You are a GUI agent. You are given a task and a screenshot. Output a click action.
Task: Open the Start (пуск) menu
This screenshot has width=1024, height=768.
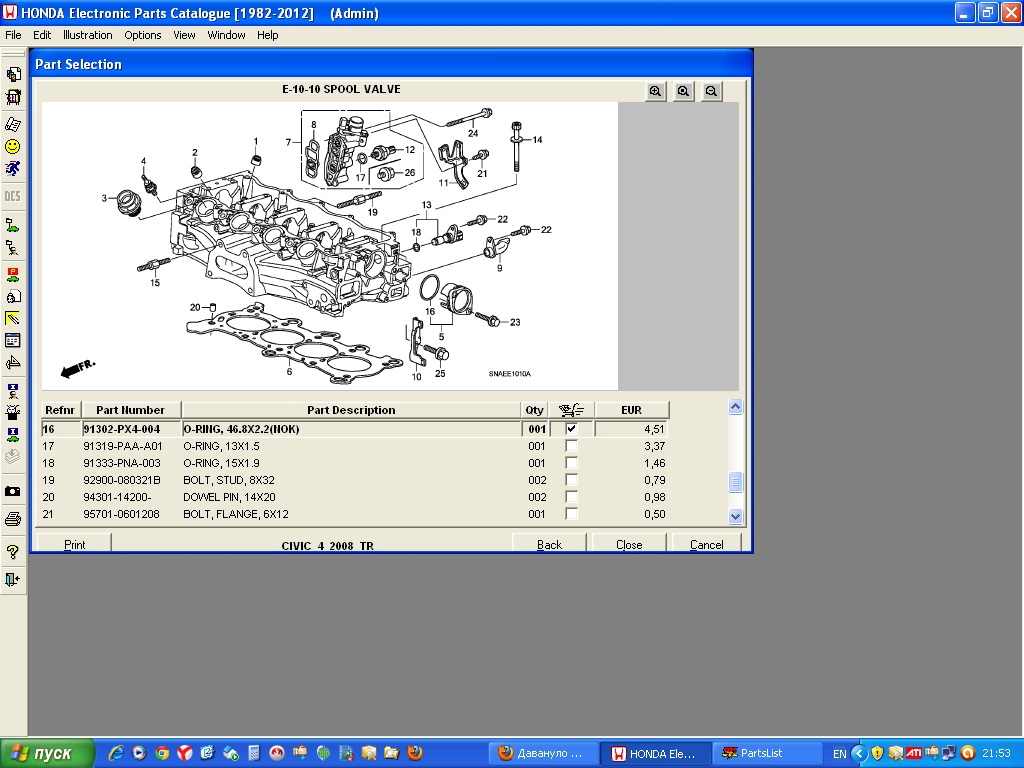tap(47, 753)
